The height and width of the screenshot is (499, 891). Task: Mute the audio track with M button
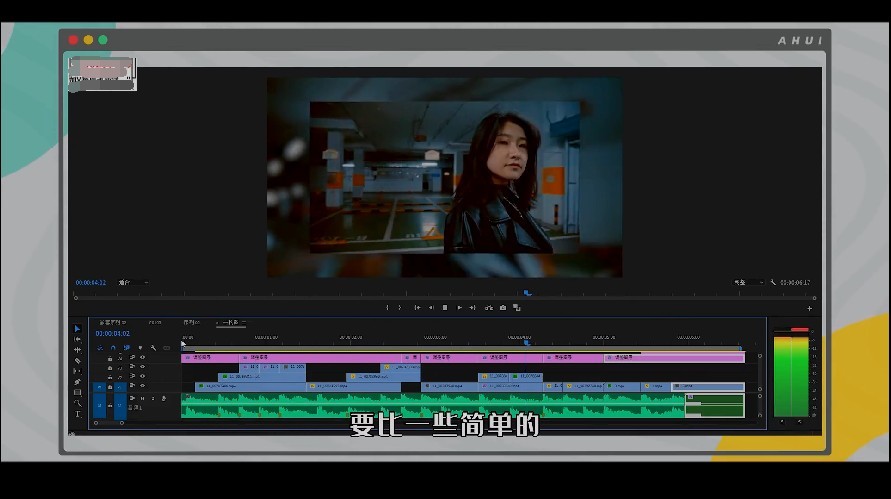tap(142, 398)
